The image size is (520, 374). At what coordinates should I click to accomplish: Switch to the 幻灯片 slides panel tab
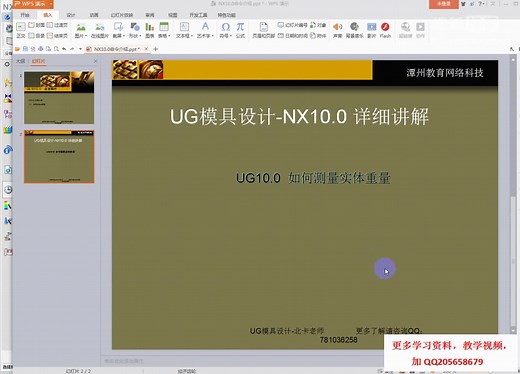point(38,61)
